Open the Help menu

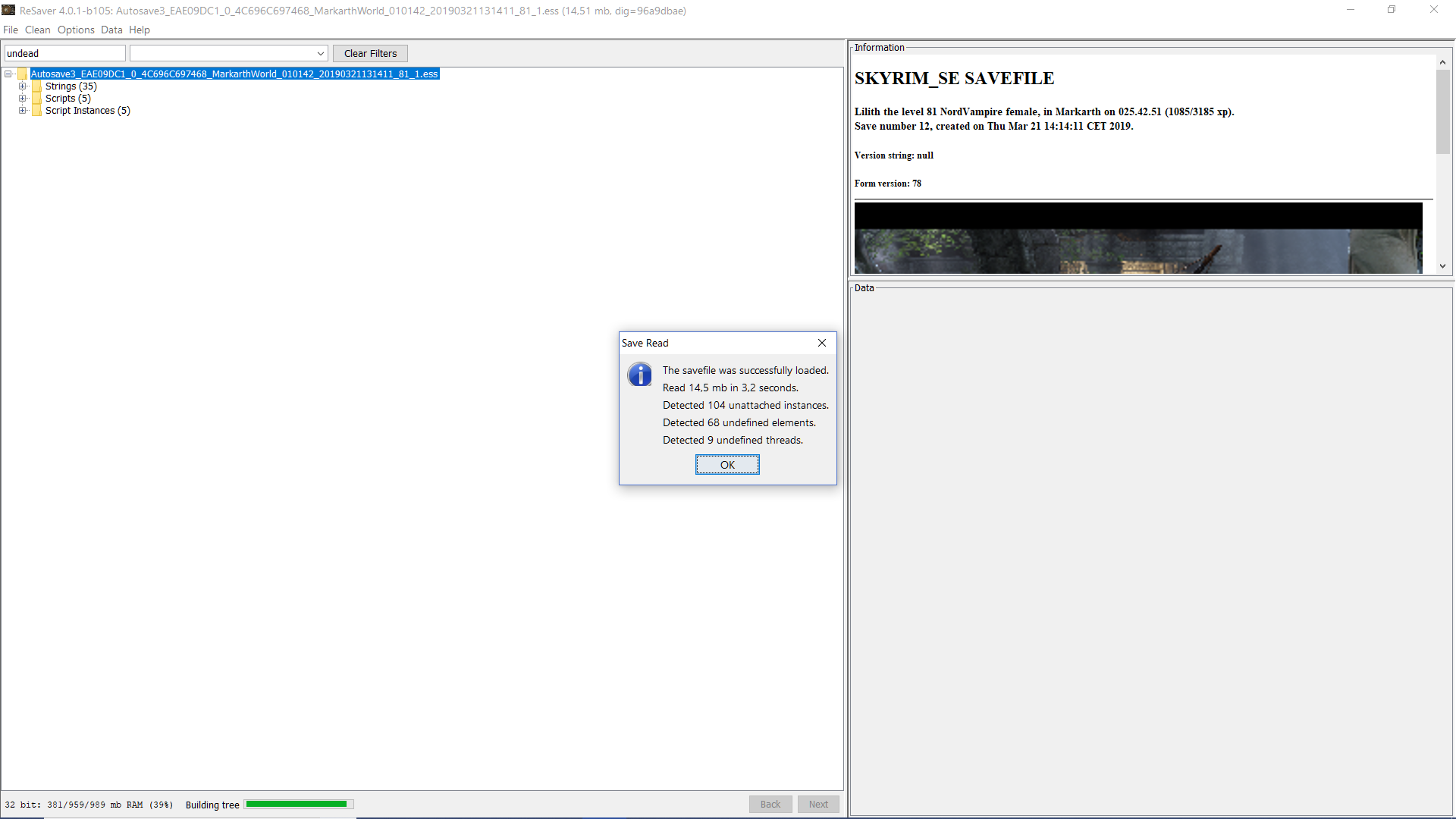click(x=140, y=30)
